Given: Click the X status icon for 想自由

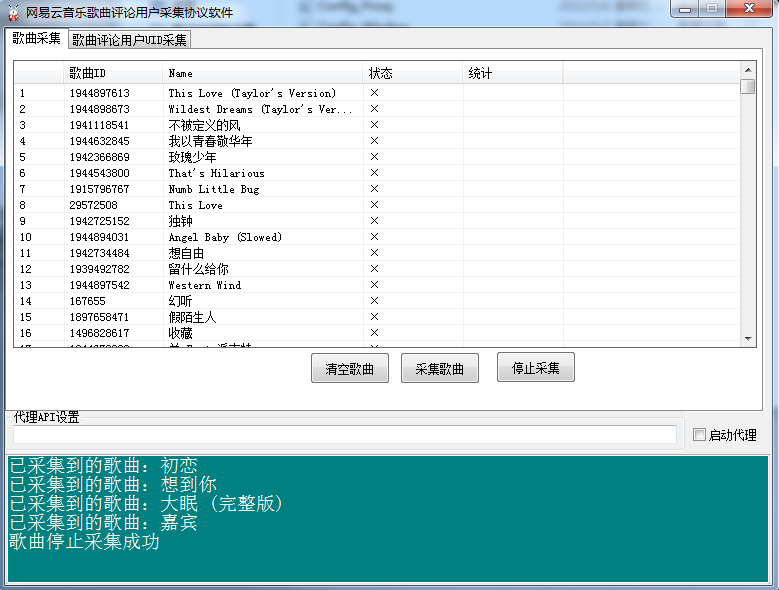Looking at the screenshot, I should (374, 253).
